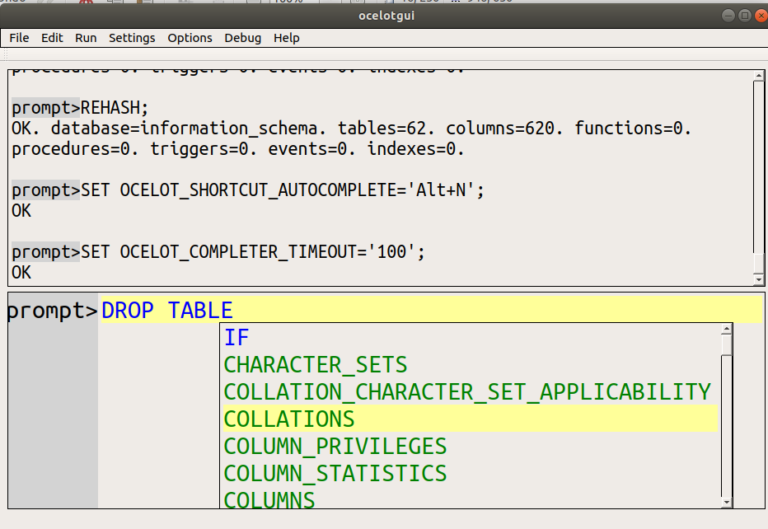Open the File menu
Viewport: 768px width, 529px height.
(x=19, y=38)
